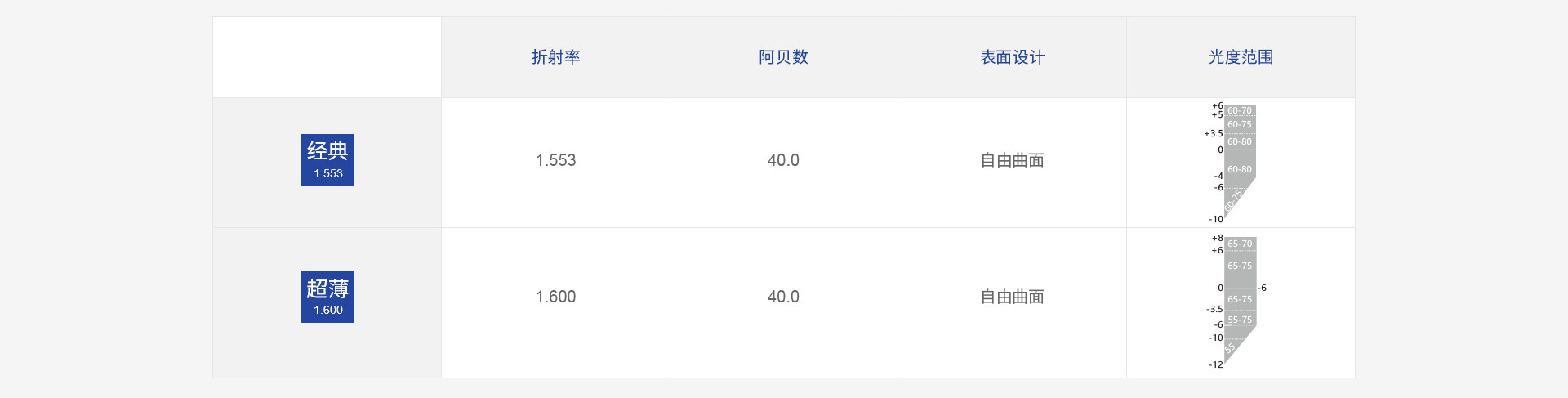
Task: Click 自由曲面 in the 经典 row
Action: click(x=1013, y=160)
